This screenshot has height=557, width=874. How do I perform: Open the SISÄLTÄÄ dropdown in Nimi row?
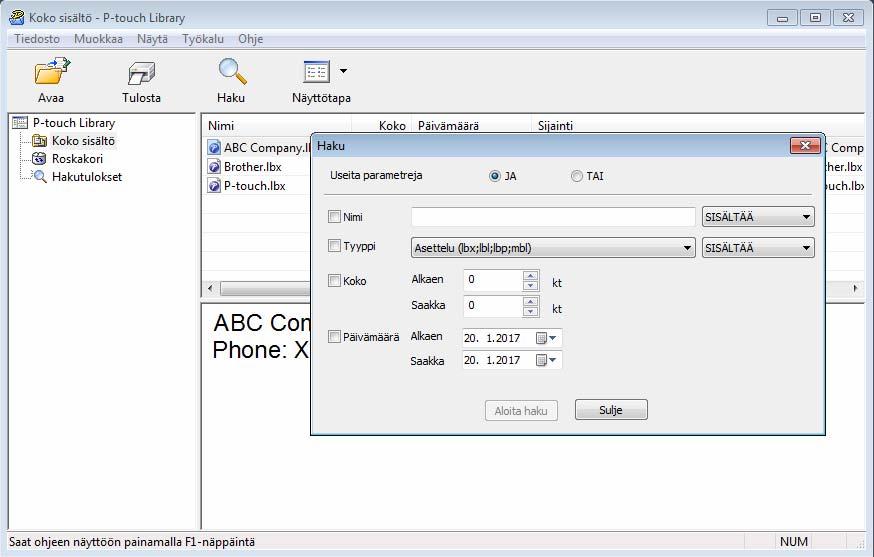(x=758, y=217)
